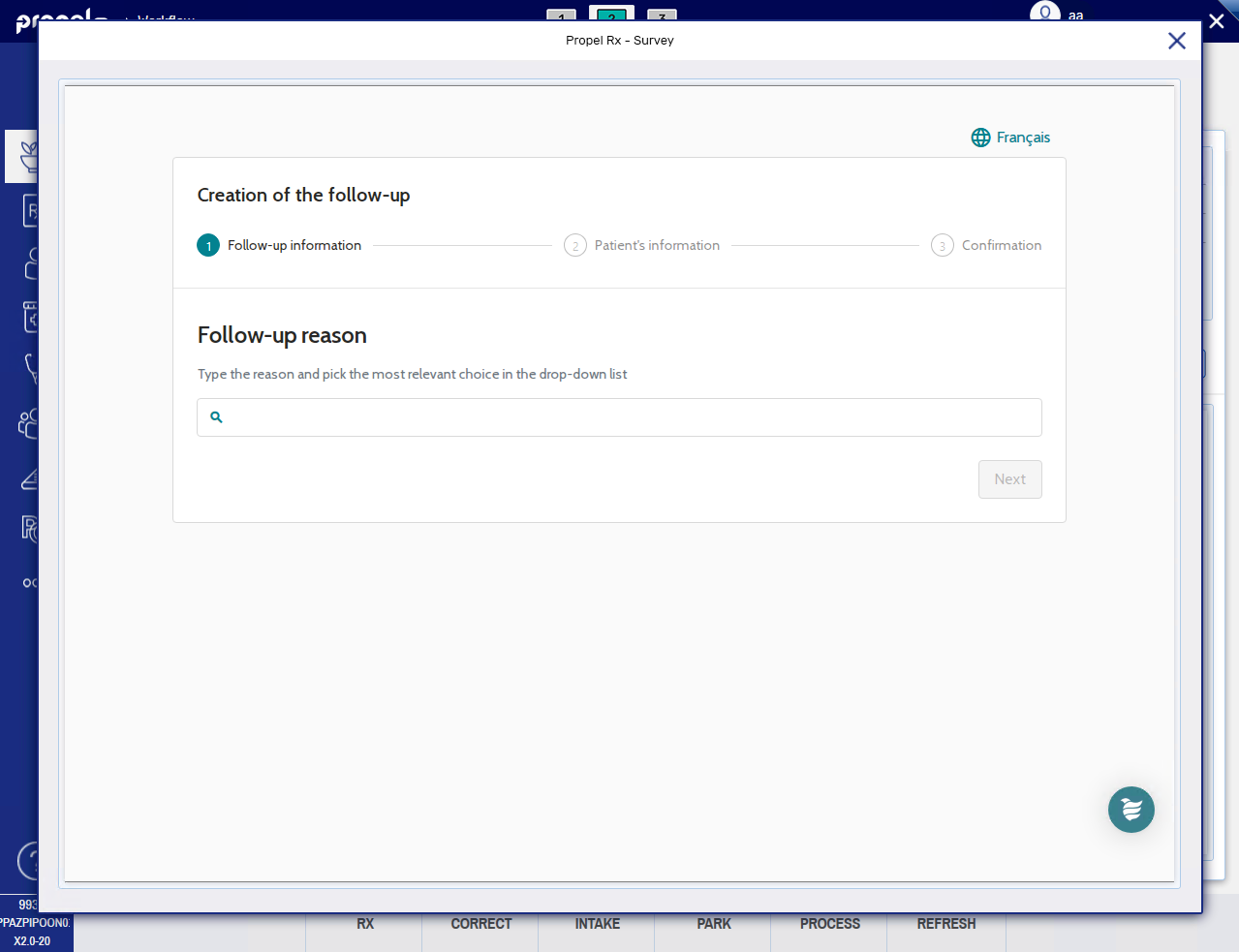Open the stethoscope icon in the sidebar

tap(30, 368)
